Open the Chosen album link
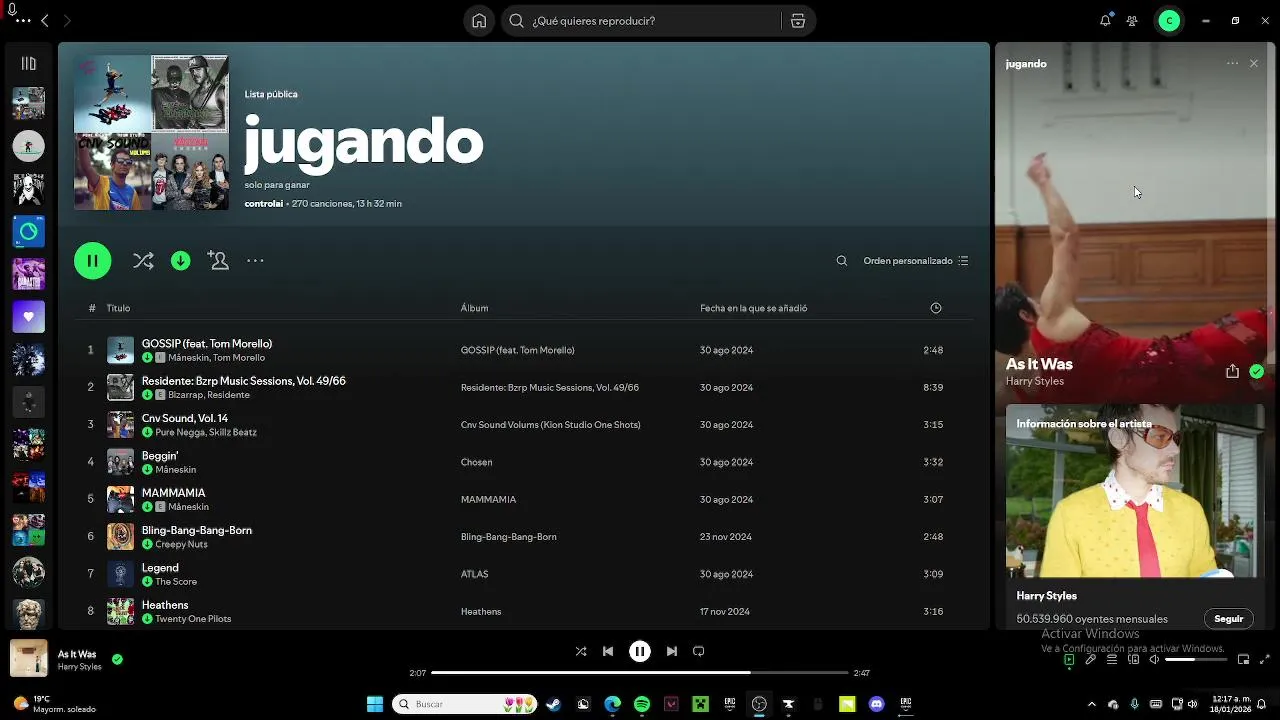1280x720 pixels. [476, 462]
